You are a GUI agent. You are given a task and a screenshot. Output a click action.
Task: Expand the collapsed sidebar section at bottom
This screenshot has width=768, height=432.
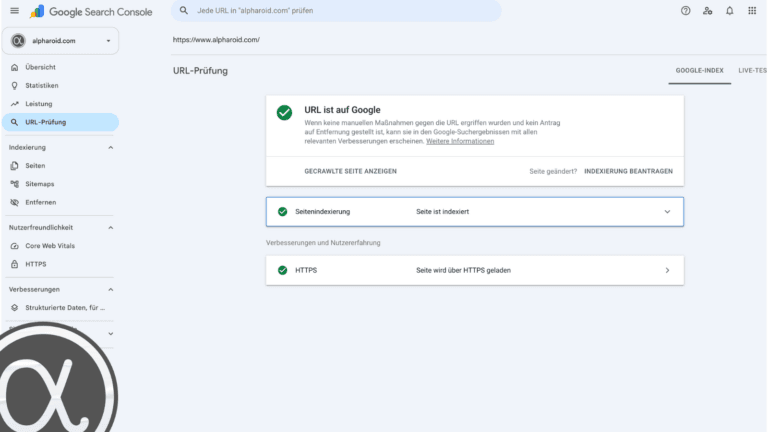pyautogui.click(x=111, y=334)
